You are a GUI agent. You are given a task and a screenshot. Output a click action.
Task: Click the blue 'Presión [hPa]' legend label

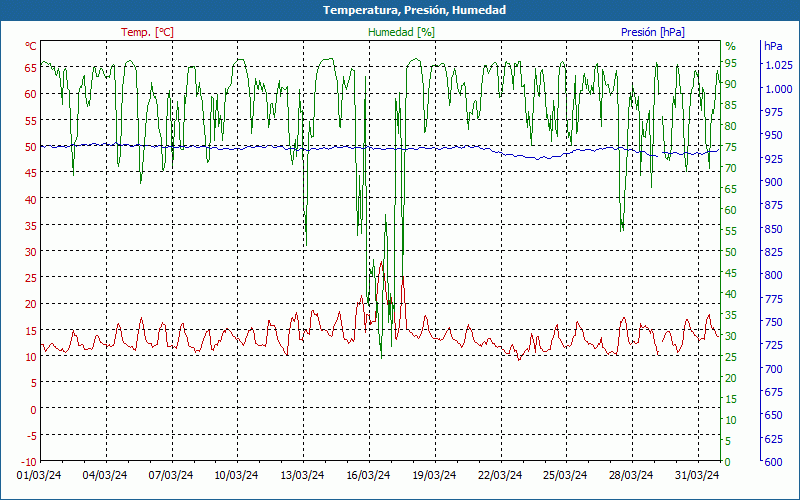[653, 32]
